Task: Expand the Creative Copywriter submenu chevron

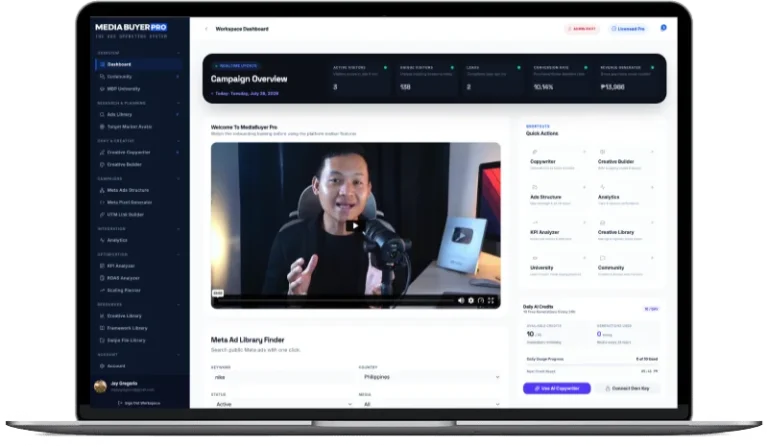Action: (177, 152)
